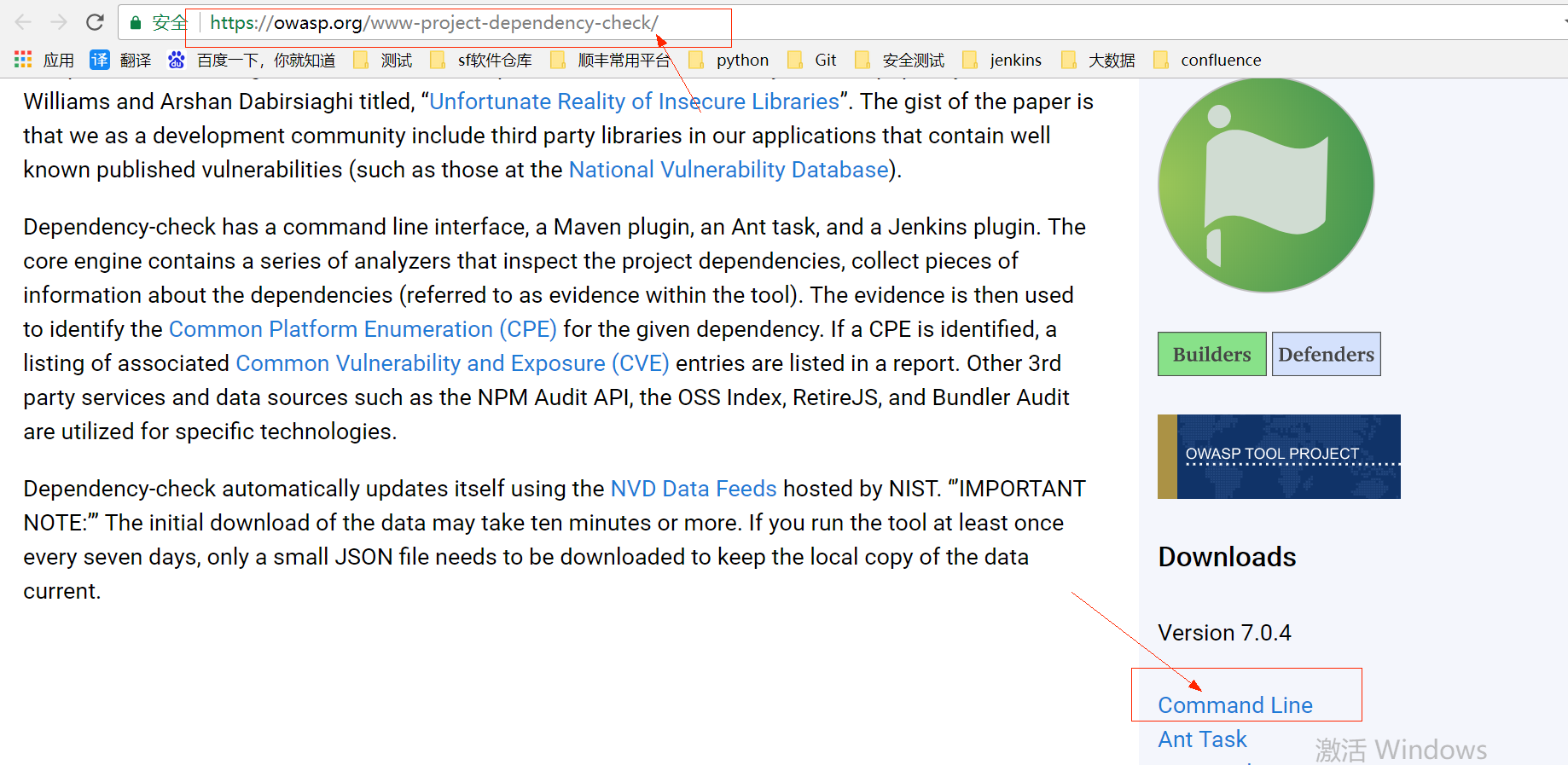This screenshot has width=1568, height=765.
Task: Click the Defenders badge button
Action: (1326, 354)
